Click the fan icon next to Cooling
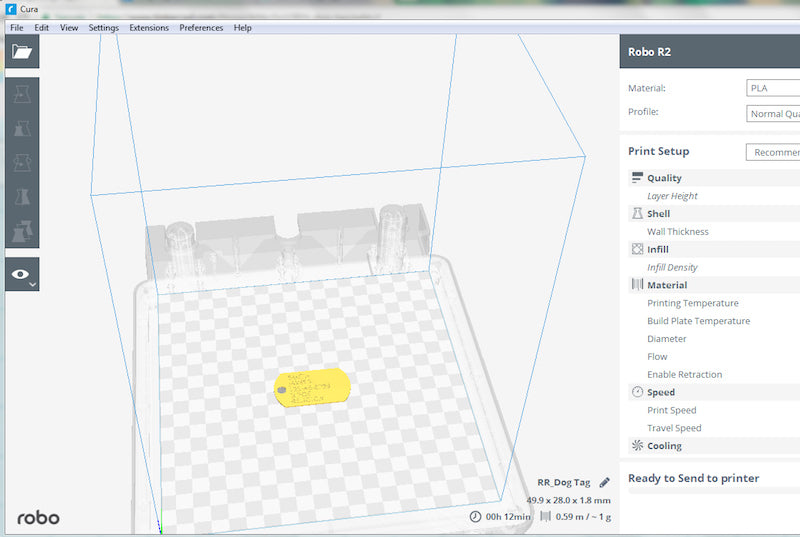This screenshot has width=800, height=537. pyautogui.click(x=637, y=446)
